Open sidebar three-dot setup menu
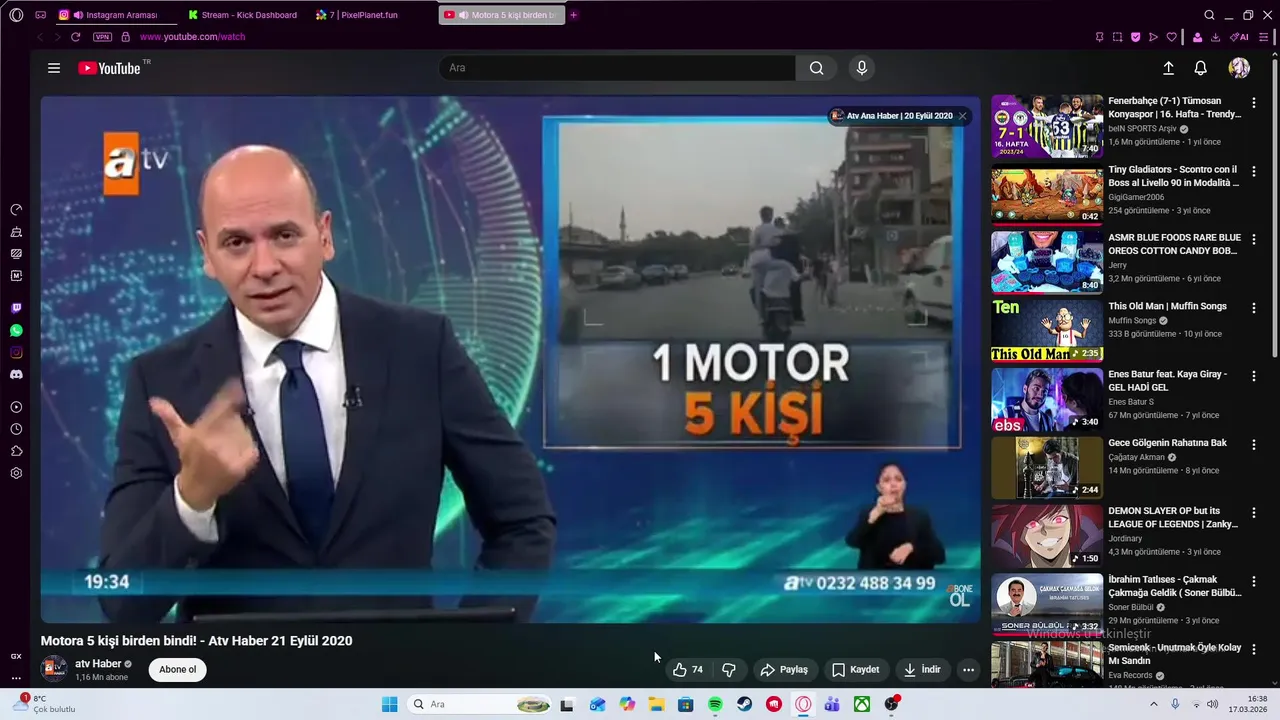Image resolution: width=1280 pixels, height=720 pixels. click(16, 678)
